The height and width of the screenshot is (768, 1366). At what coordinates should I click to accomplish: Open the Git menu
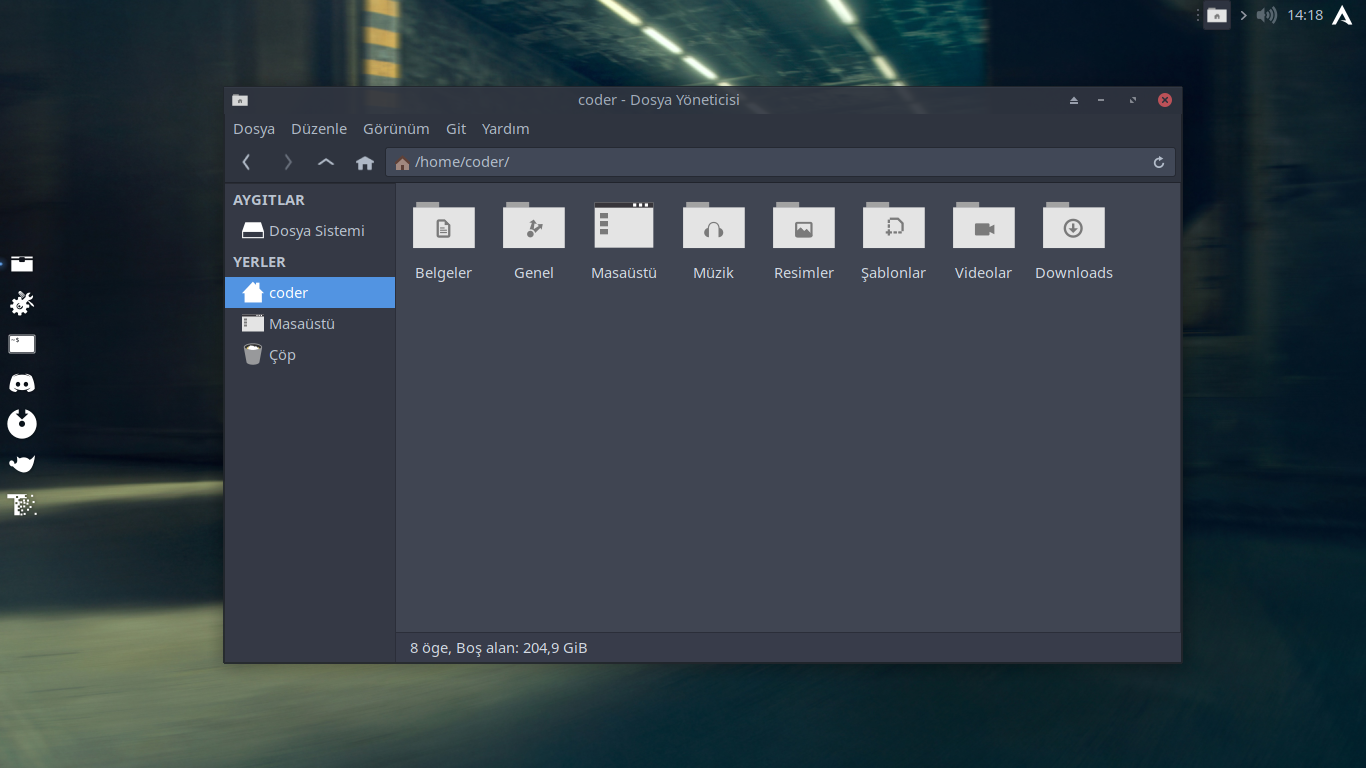[456, 129]
